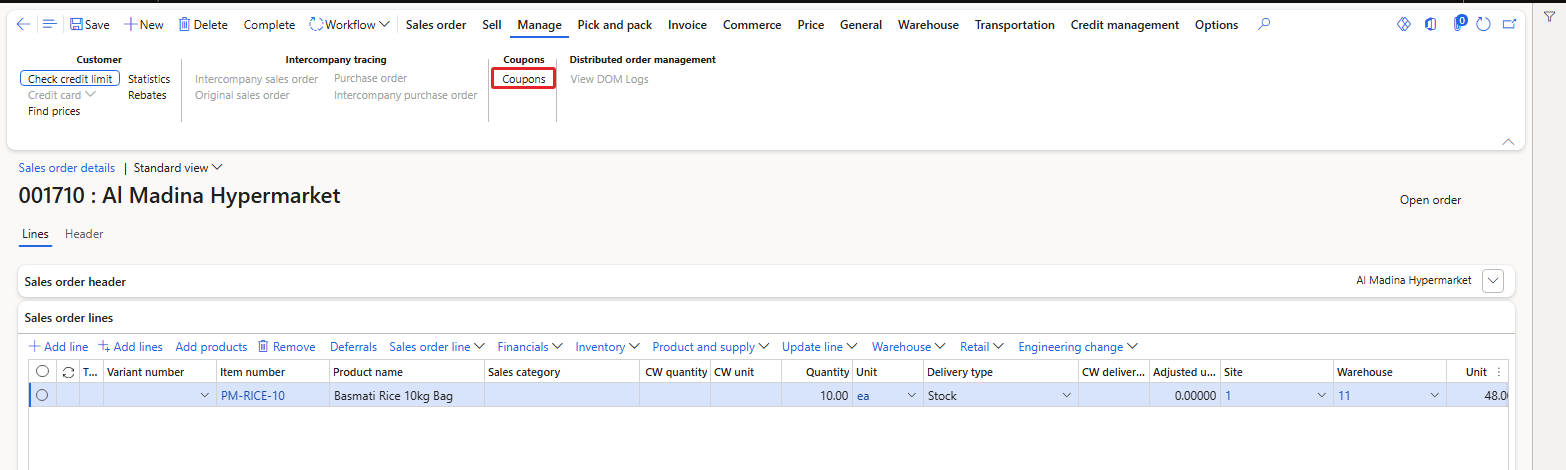The image size is (1566, 470).
Task: Remove the selected order line
Action: 286,347
